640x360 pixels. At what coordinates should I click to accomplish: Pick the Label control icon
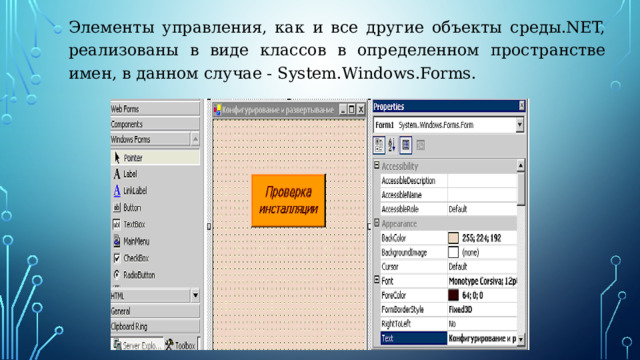(117, 174)
